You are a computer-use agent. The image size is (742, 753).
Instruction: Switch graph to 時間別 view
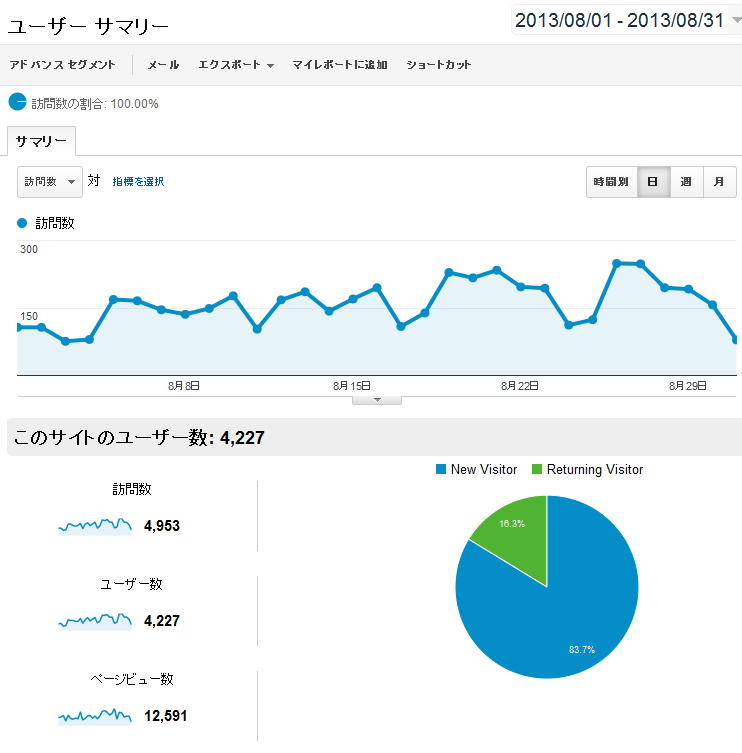click(611, 182)
